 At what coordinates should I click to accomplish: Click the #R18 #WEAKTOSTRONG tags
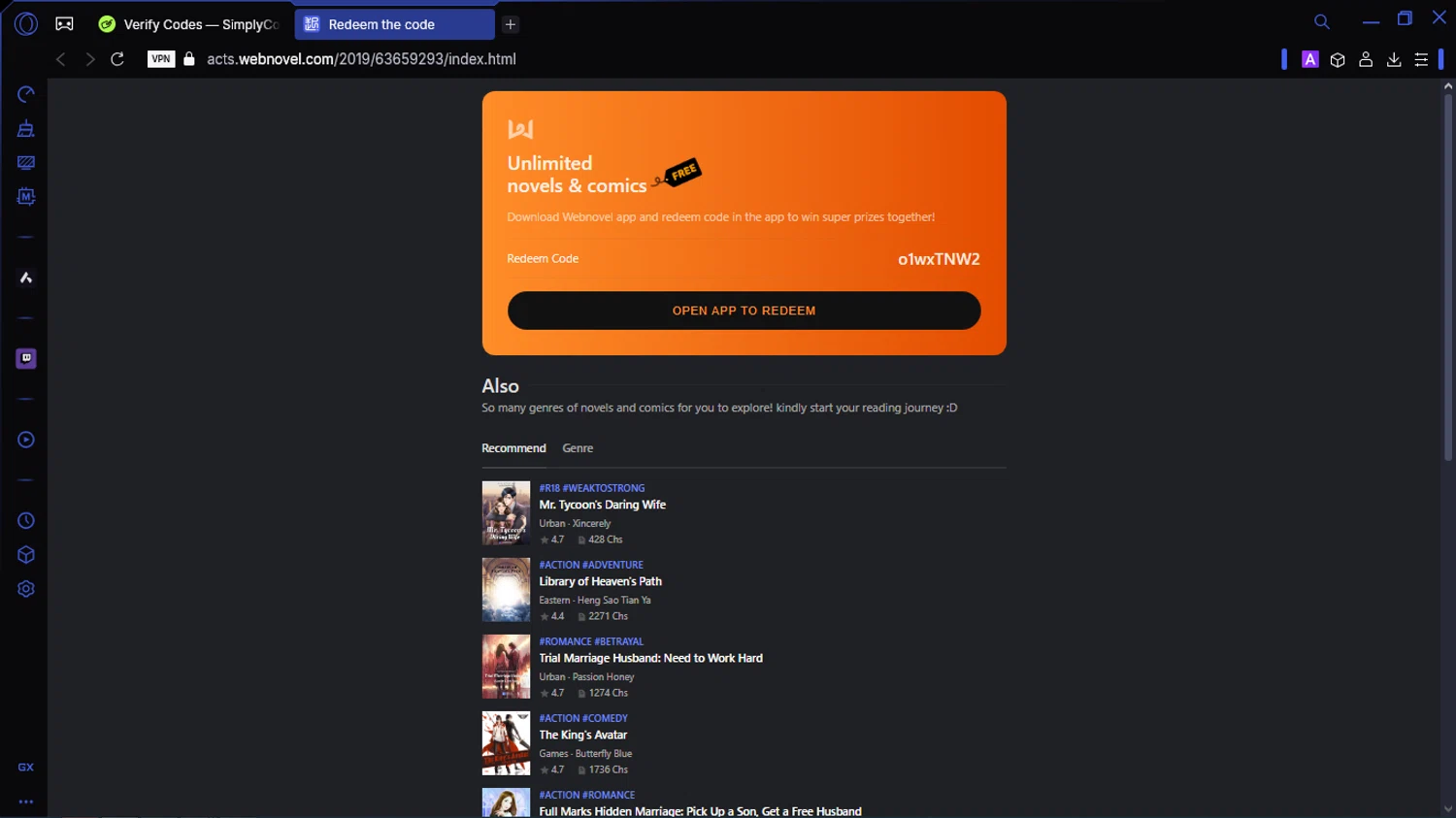[x=591, y=488]
